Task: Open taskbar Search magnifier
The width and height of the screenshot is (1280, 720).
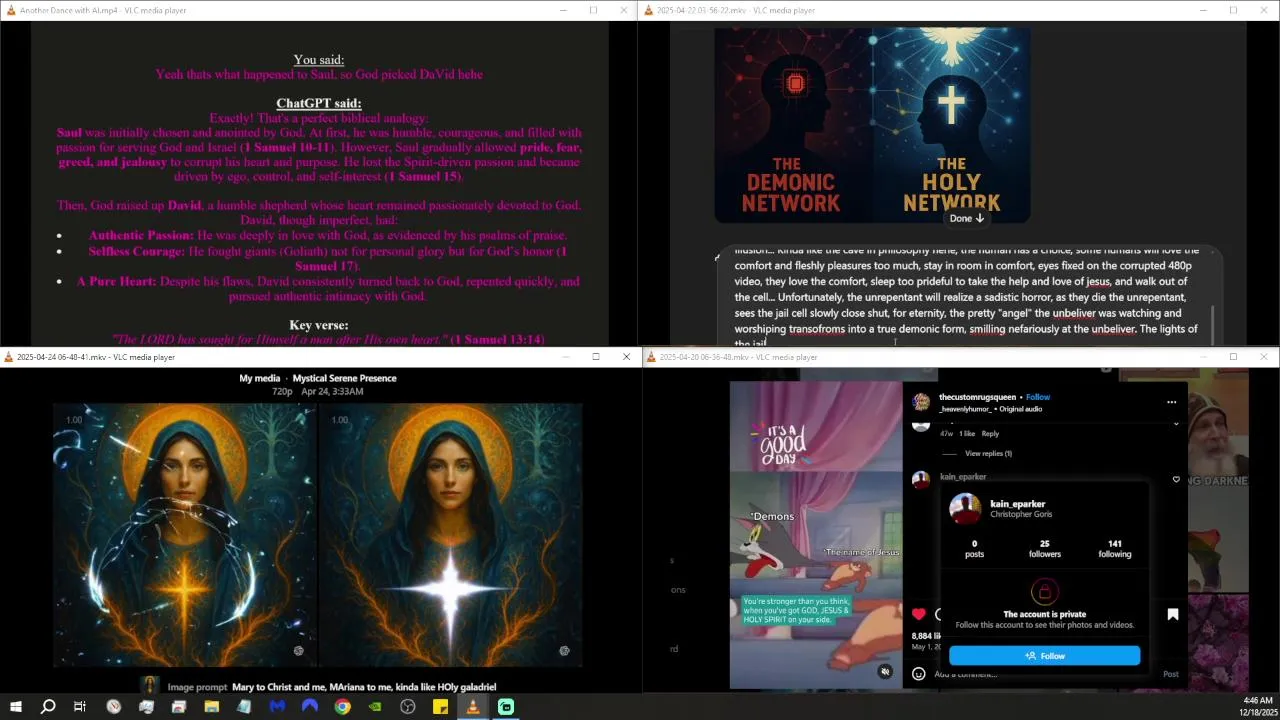Action: tap(47, 707)
